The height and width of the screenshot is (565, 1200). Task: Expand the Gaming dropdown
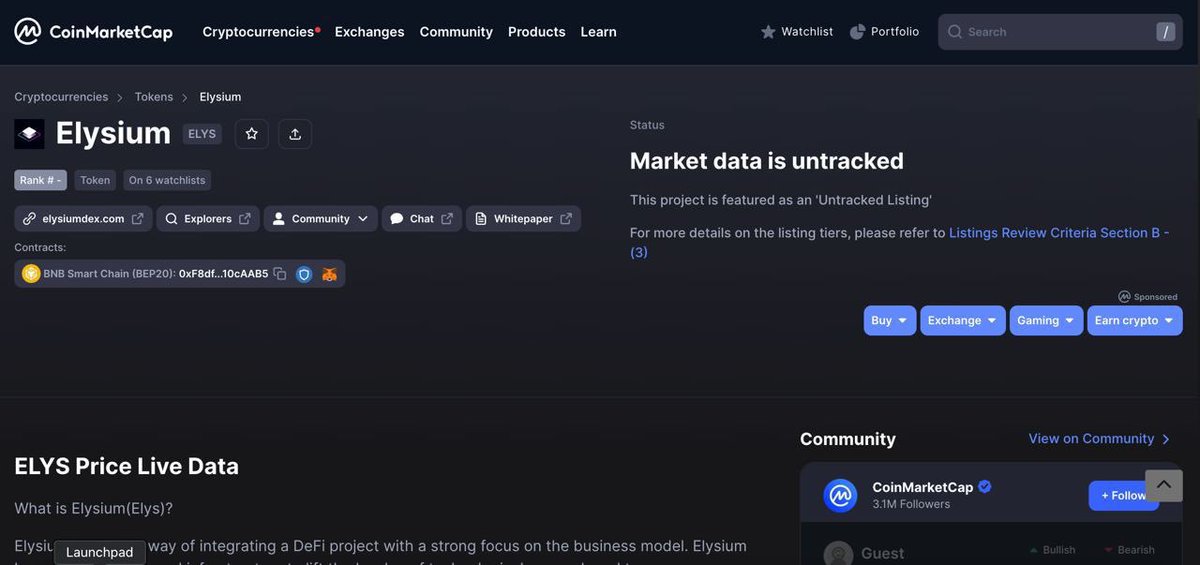(x=1046, y=320)
